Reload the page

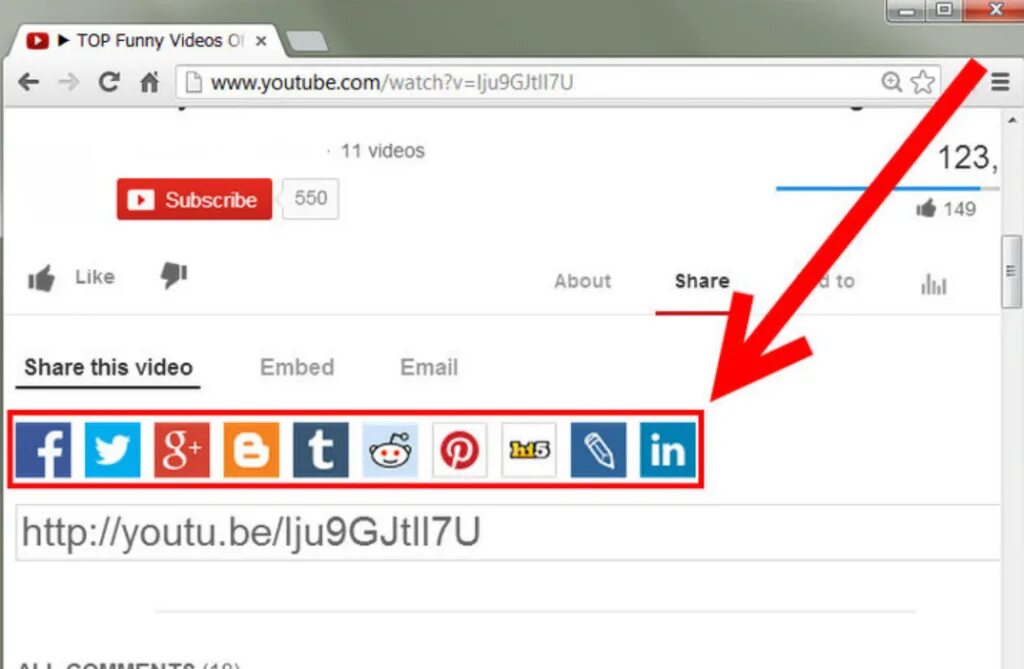pyautogui.click(x=109, y=82)
